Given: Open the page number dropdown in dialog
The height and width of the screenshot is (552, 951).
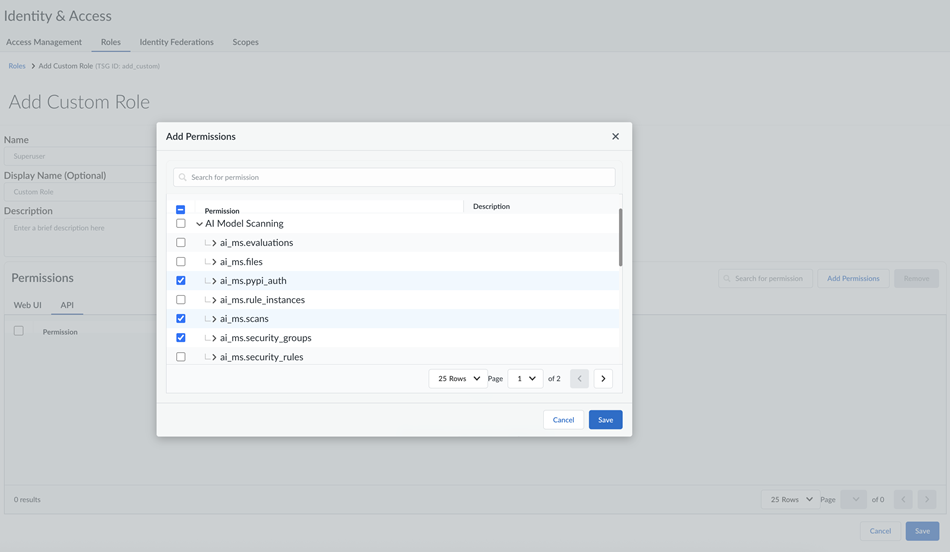Looking at the screenshot, I should (526, 379).
